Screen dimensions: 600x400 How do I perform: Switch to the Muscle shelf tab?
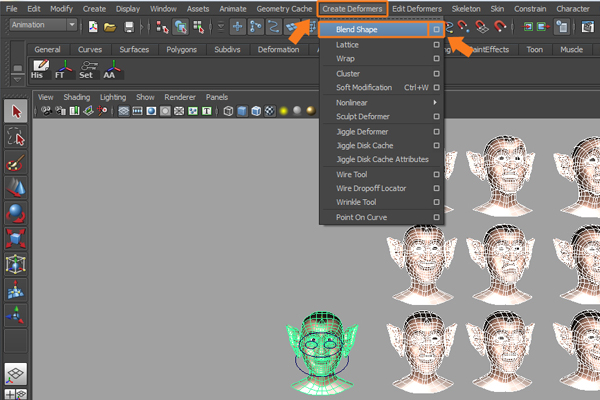point(571,49)
